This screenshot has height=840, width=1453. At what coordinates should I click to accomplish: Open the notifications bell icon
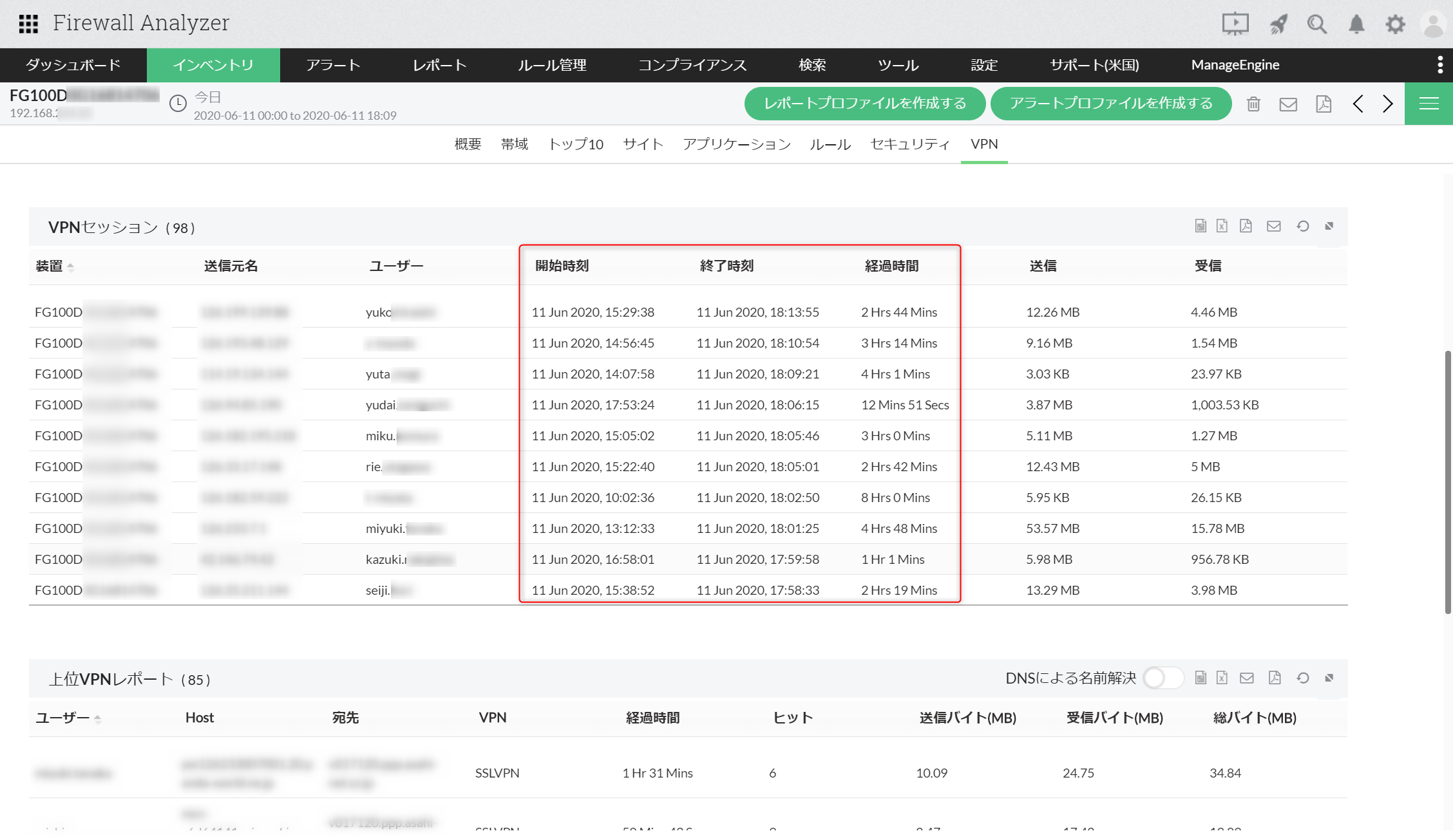tap(1356, 24)
